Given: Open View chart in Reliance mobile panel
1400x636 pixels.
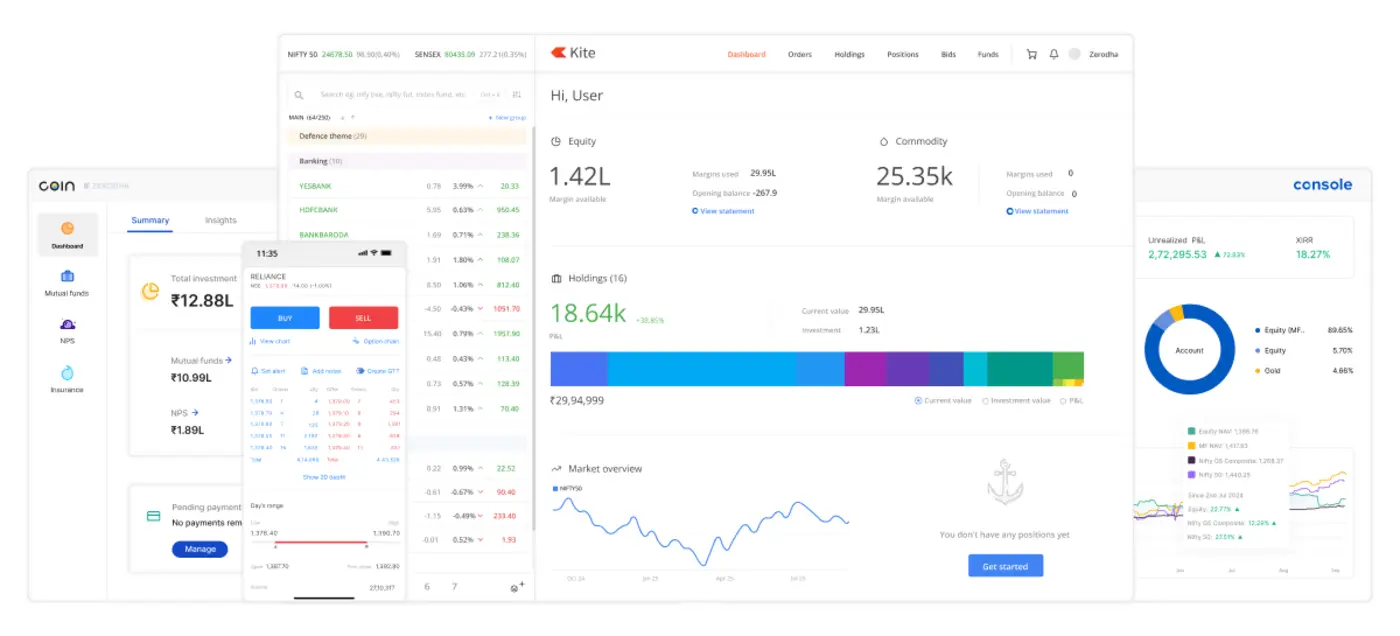Looking at the screenshot, I should (270, 341).
